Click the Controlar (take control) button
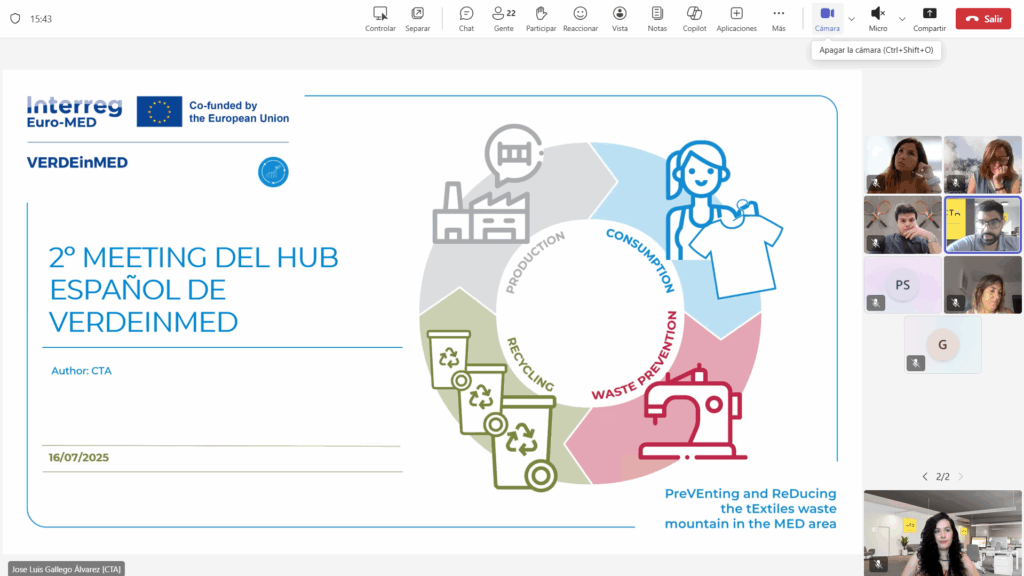The height and width of the screenshot is (576, 1024). click(x=380, y=19)
